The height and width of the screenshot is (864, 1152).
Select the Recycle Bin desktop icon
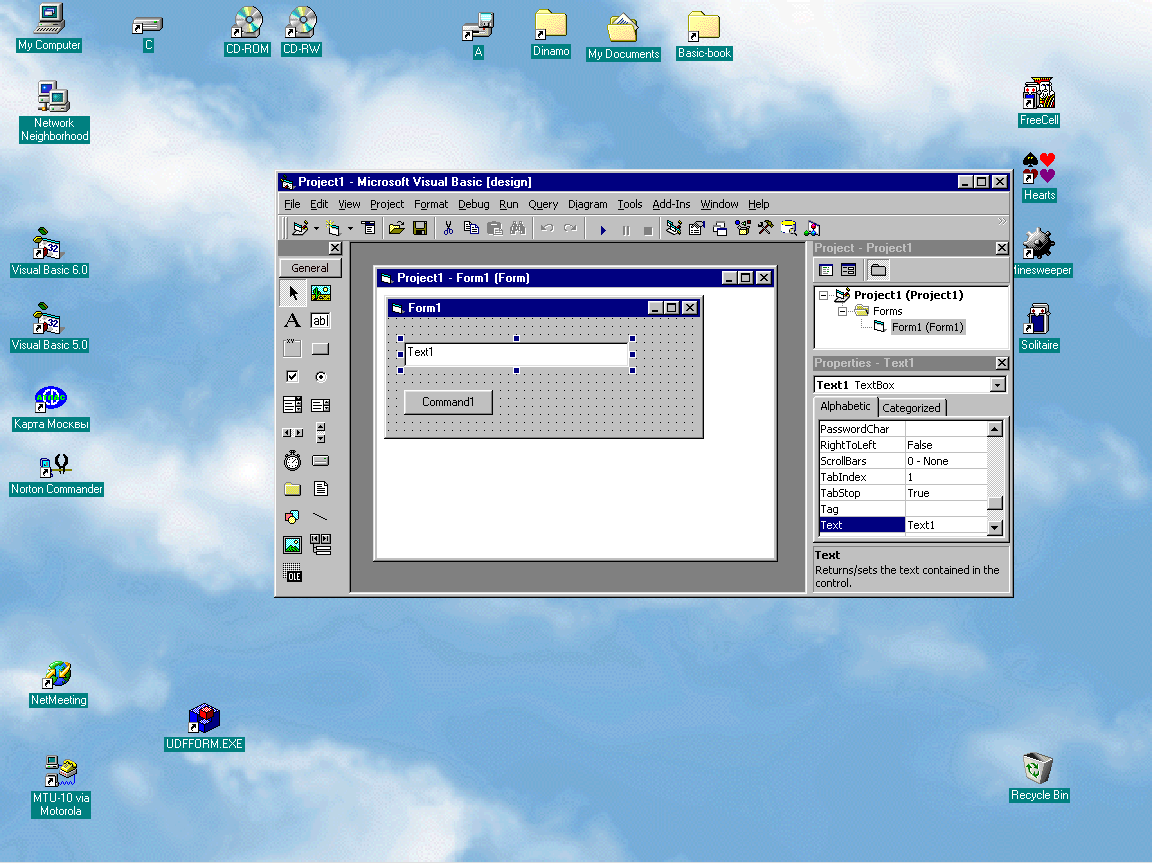[x=1039, y=777]
